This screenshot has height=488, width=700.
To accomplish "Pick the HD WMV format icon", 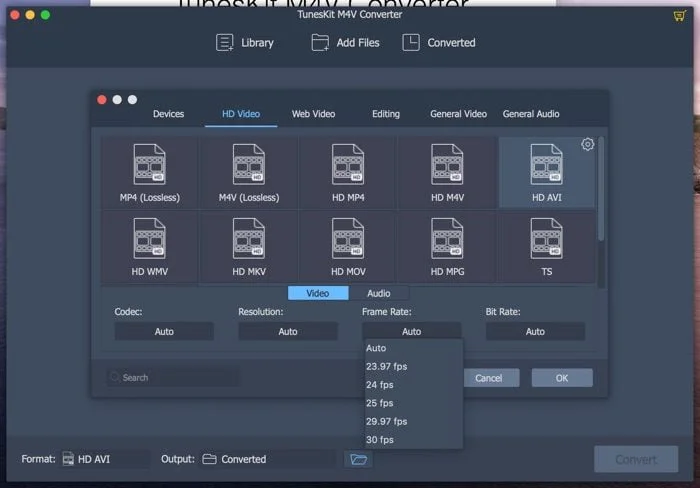I will [150, 238].
